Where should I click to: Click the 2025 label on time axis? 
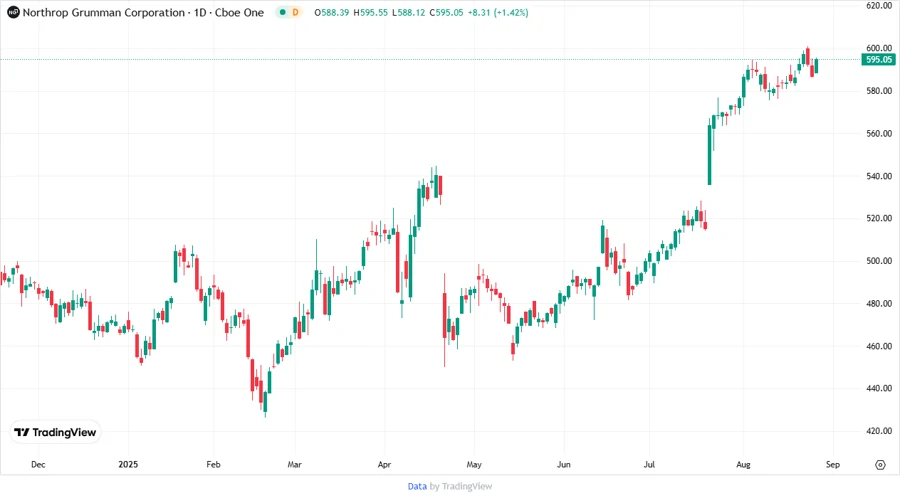[x=127, y=464]
